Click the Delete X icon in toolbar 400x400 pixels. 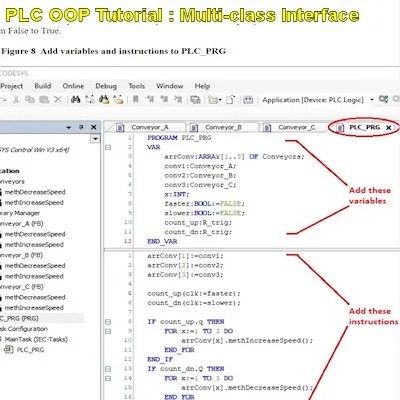click(x=58, y=99)
